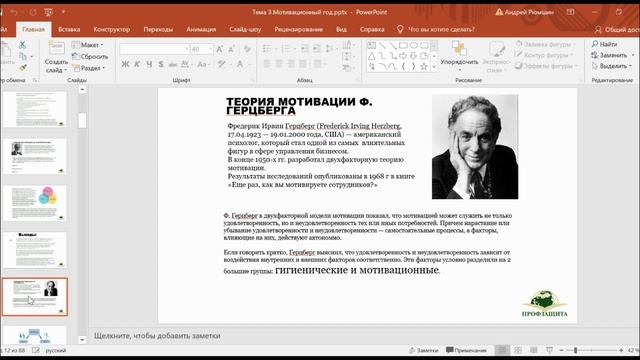The width and height of the screenshot is (640, 360).
Task: Switch to Reading view icon
Action: coord(533,350)
